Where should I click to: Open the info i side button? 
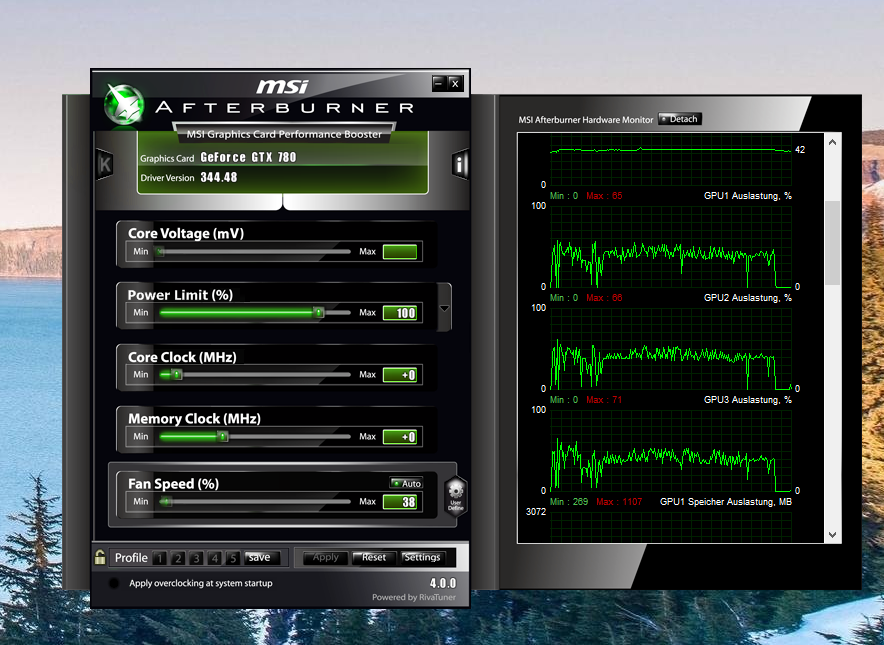(x=460, y=165)
